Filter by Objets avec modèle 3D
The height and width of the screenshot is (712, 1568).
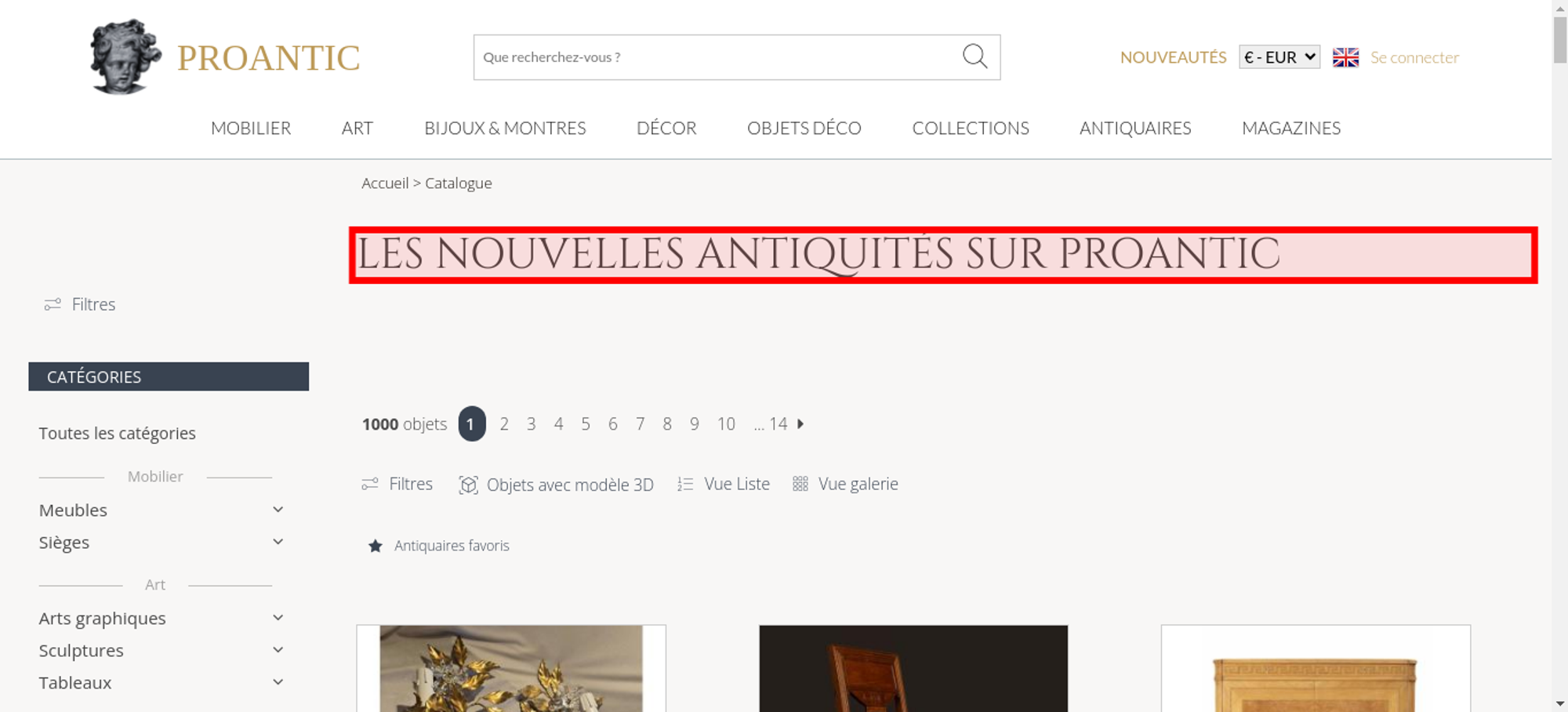click(x=556, y=485)
